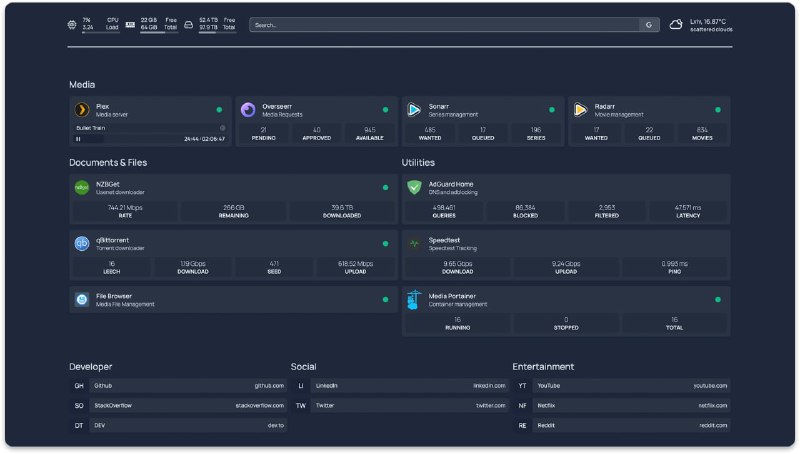Image resolution: width=800 pixels, height=454 pixels.
Task: Click the Social section heading
Action: (304, 366)
